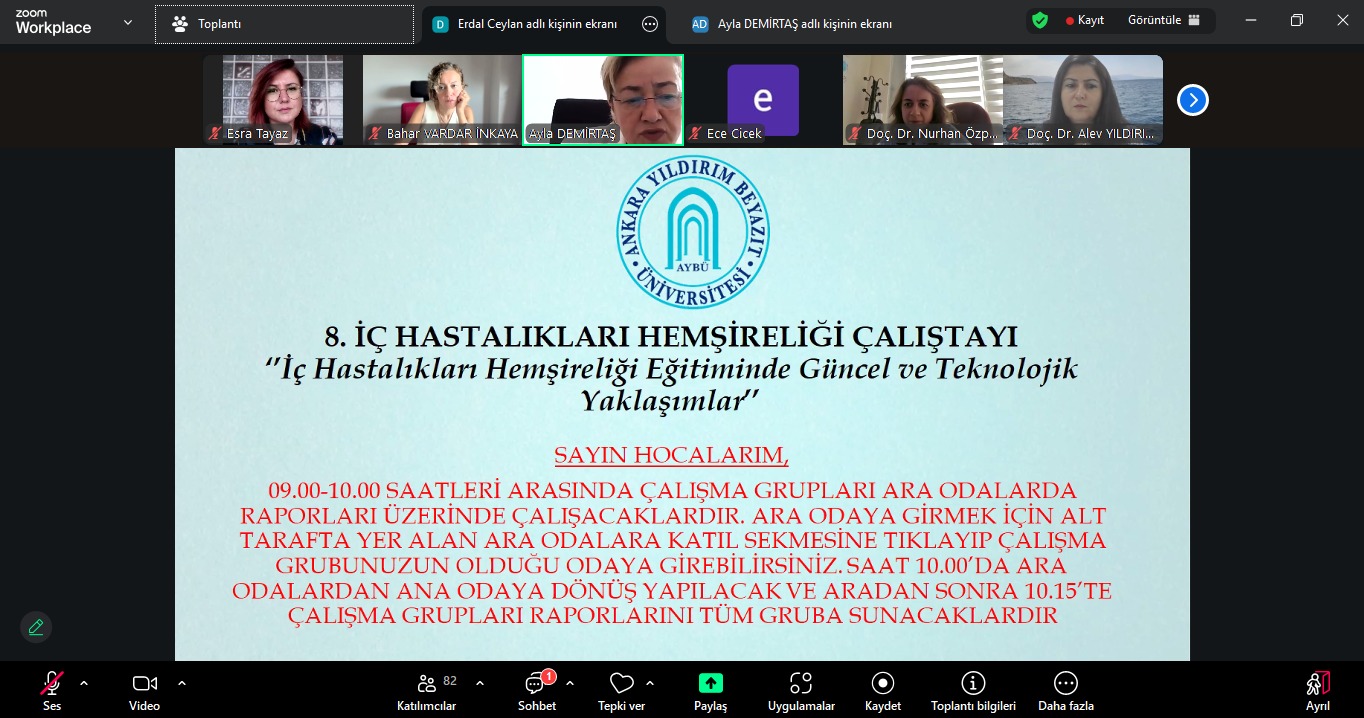The height and width of the screenshot is (718, 1364).
Task: Expand audio options arrow beside Ses
Action: tap(84, 683)
